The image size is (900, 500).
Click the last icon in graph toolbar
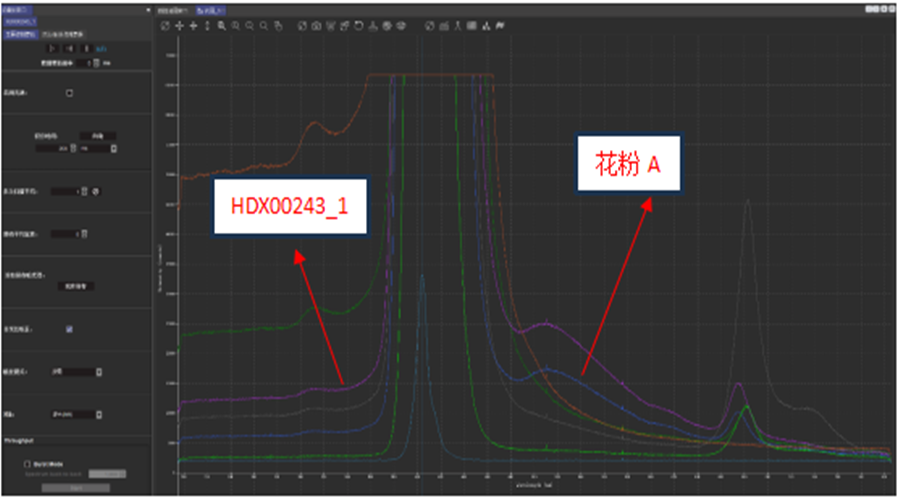[x=499, y=26]
